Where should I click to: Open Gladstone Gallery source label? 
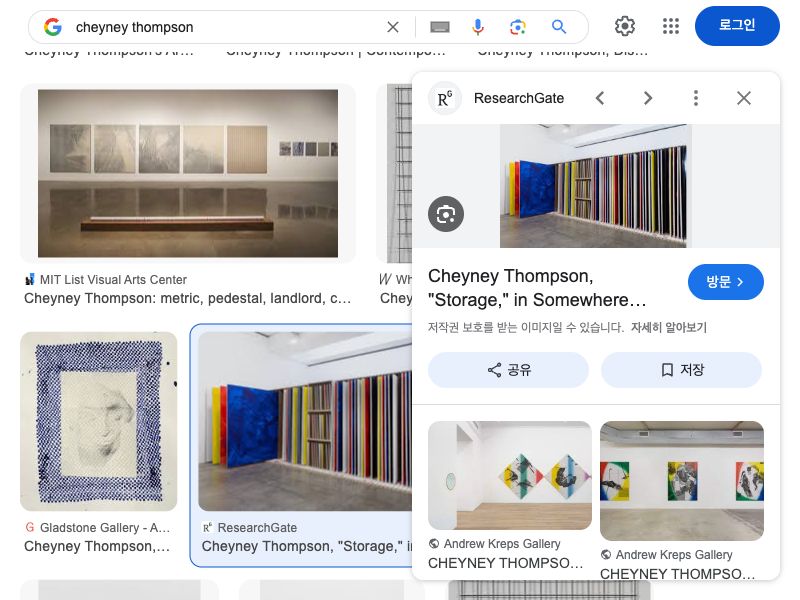[x=105, y=528]
